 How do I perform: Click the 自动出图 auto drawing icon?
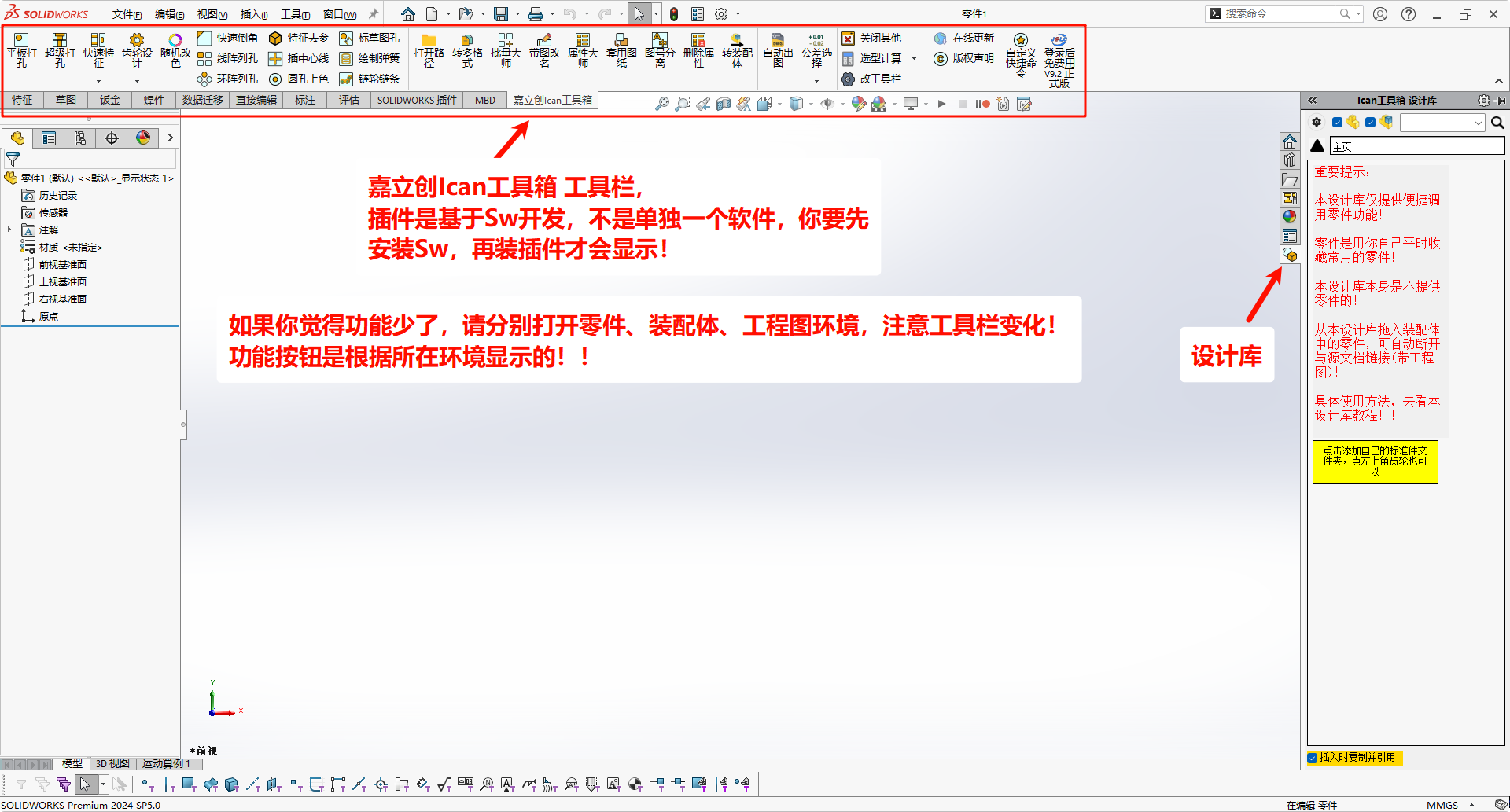777,41
